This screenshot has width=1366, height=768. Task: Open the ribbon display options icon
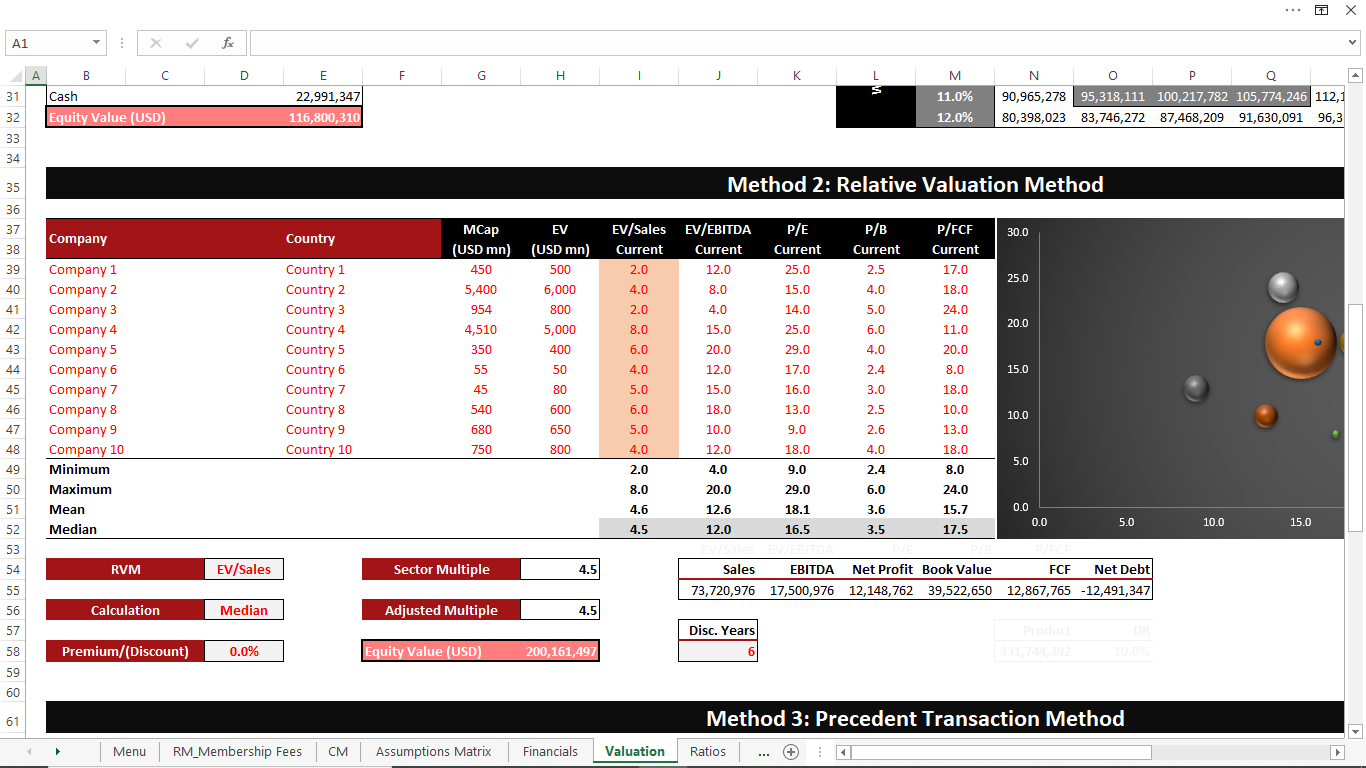tap(1321, 10)
